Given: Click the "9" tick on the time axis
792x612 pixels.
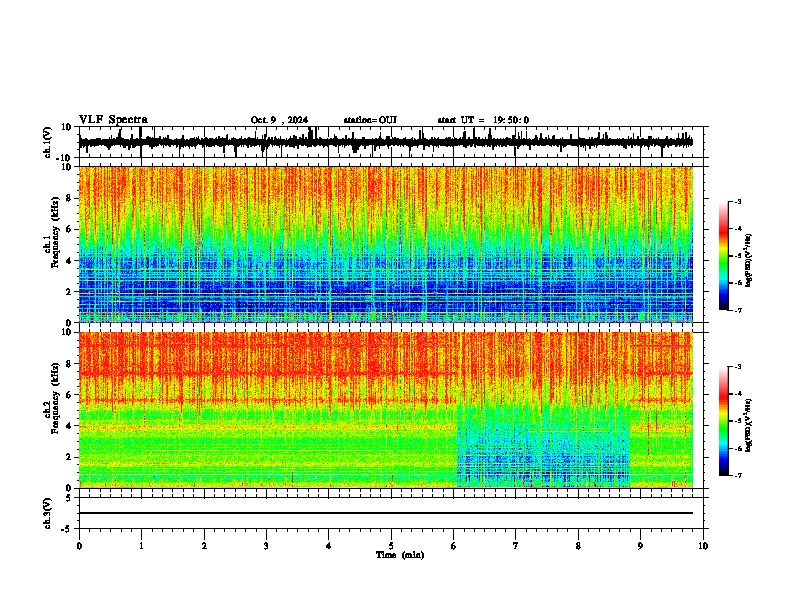Looking at the screenshot, I should pyautogui.click(x=640, y=546).
